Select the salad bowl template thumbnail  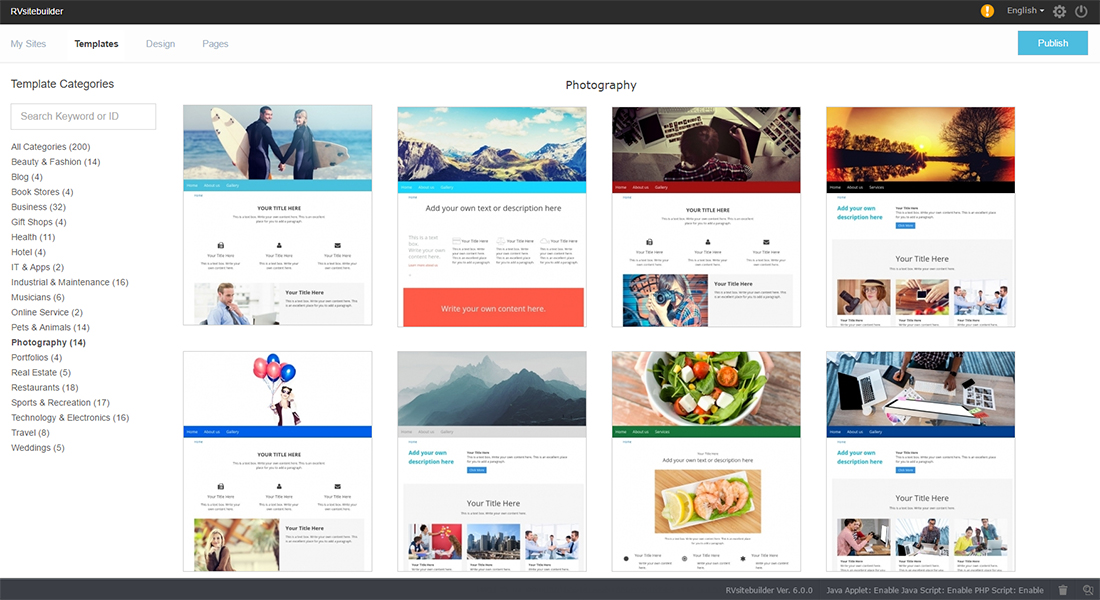point(706,460)
